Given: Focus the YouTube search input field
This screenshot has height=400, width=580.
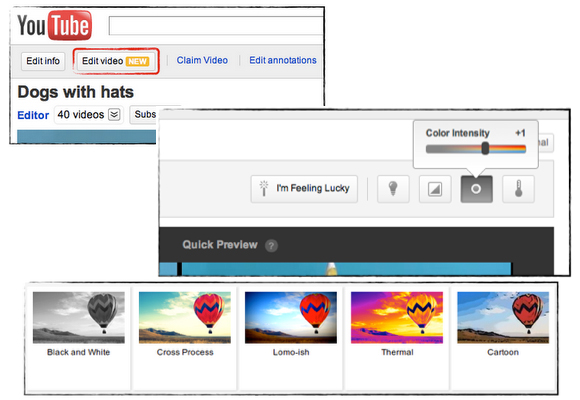Looking at the screenshot, I should coord(216,26).
